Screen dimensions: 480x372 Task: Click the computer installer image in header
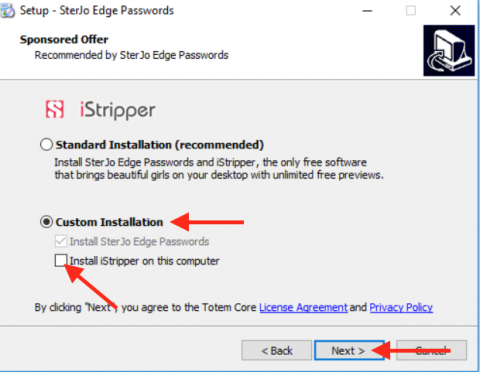pyautogui.click(x=449, y=51)
